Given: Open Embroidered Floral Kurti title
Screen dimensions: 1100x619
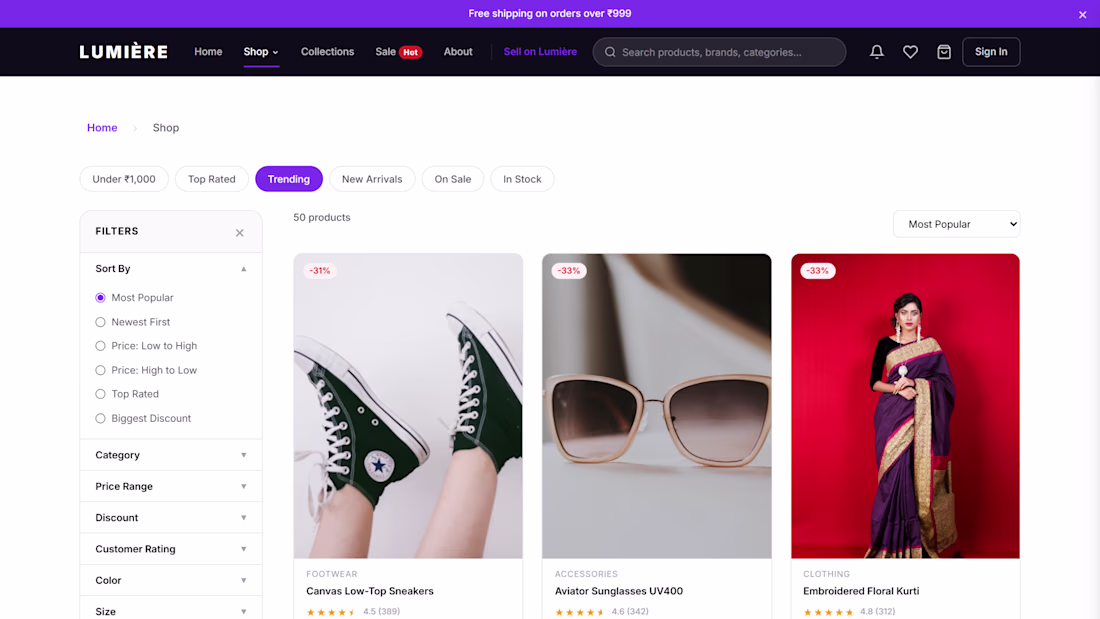Looking at the screenshot, I should 861,591.
